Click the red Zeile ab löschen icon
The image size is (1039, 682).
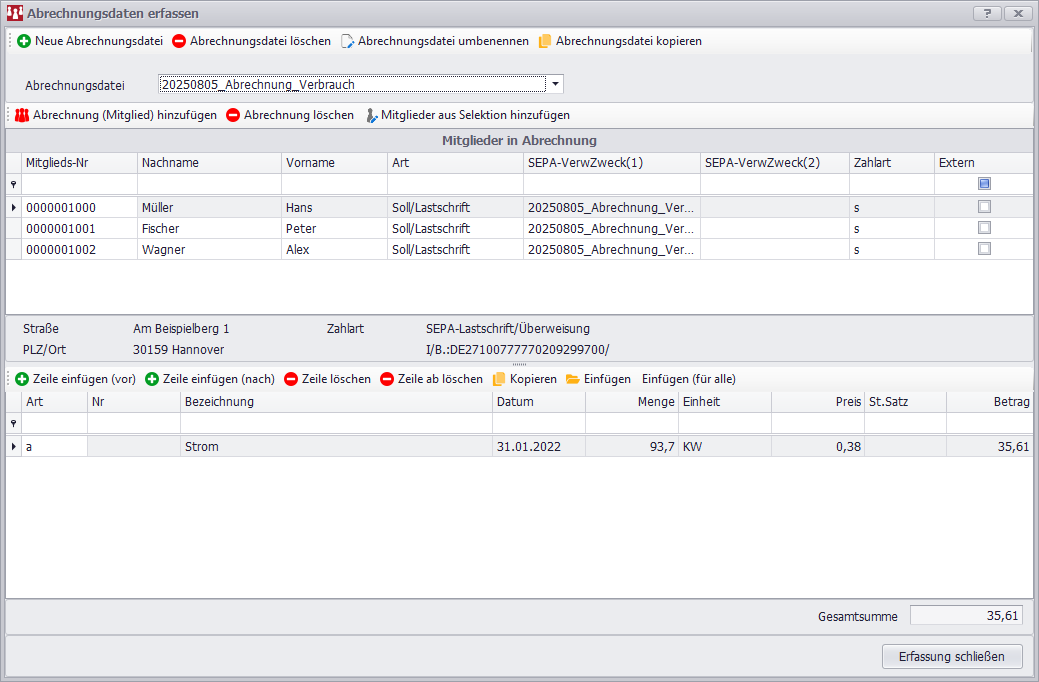[387, 379]
